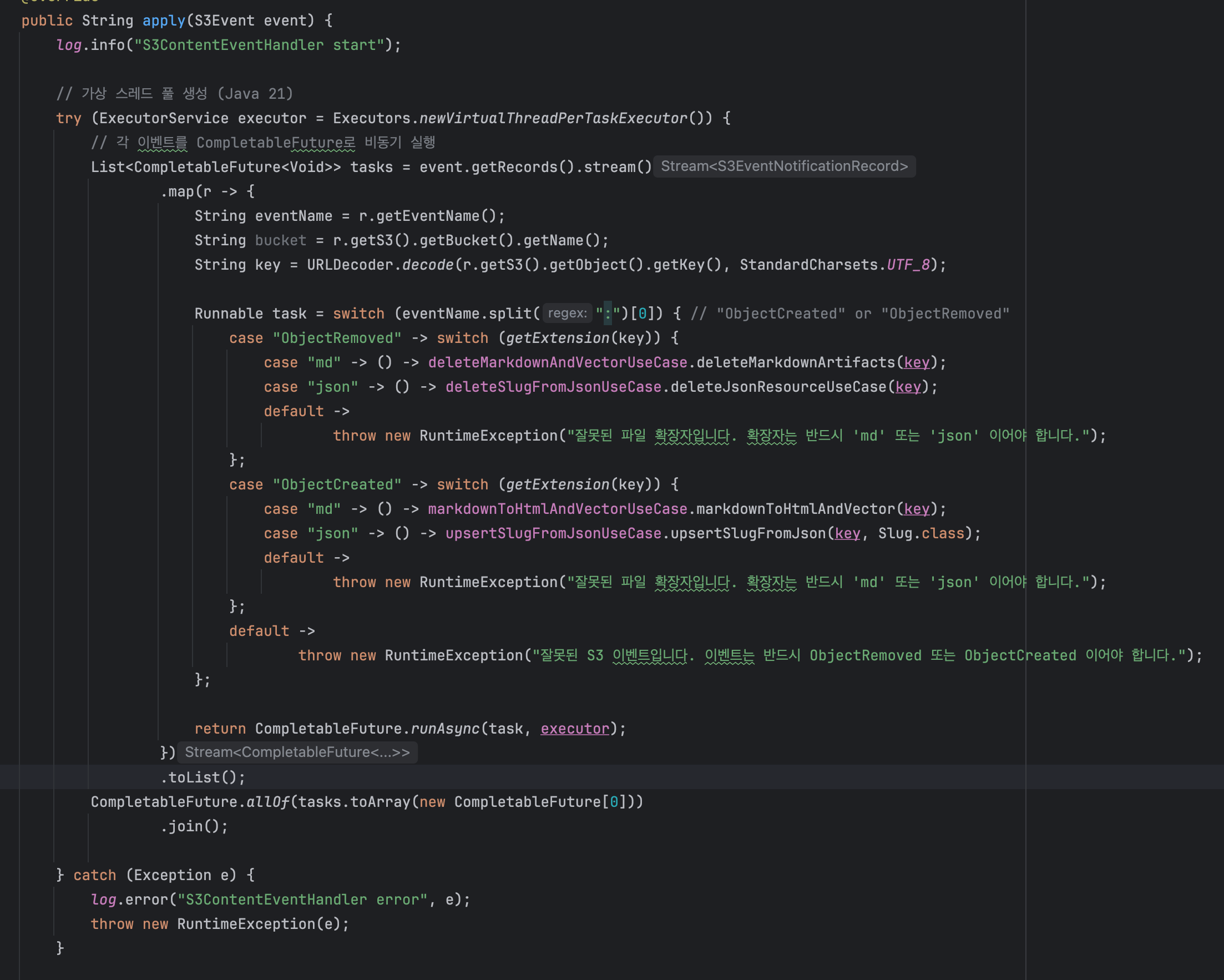Click the regex: parameter hint label
This screenshot has width=1224, height=980.
pos(567,314)
